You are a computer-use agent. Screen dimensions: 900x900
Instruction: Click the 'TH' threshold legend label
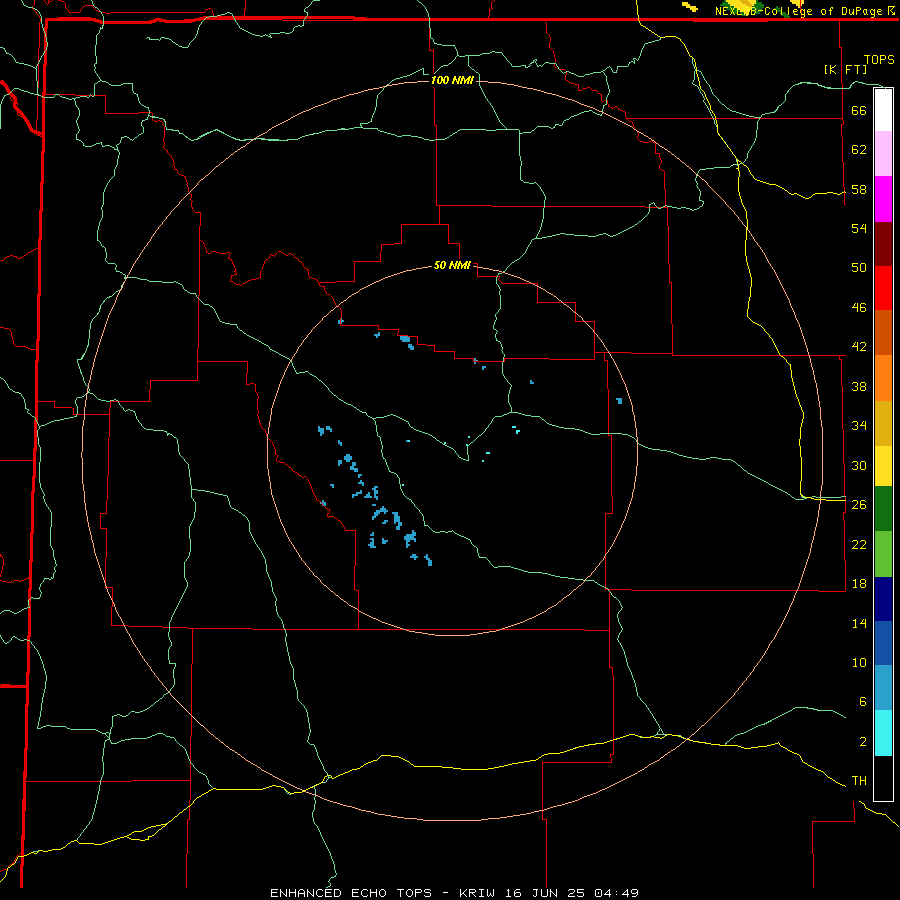click(859, 781)
